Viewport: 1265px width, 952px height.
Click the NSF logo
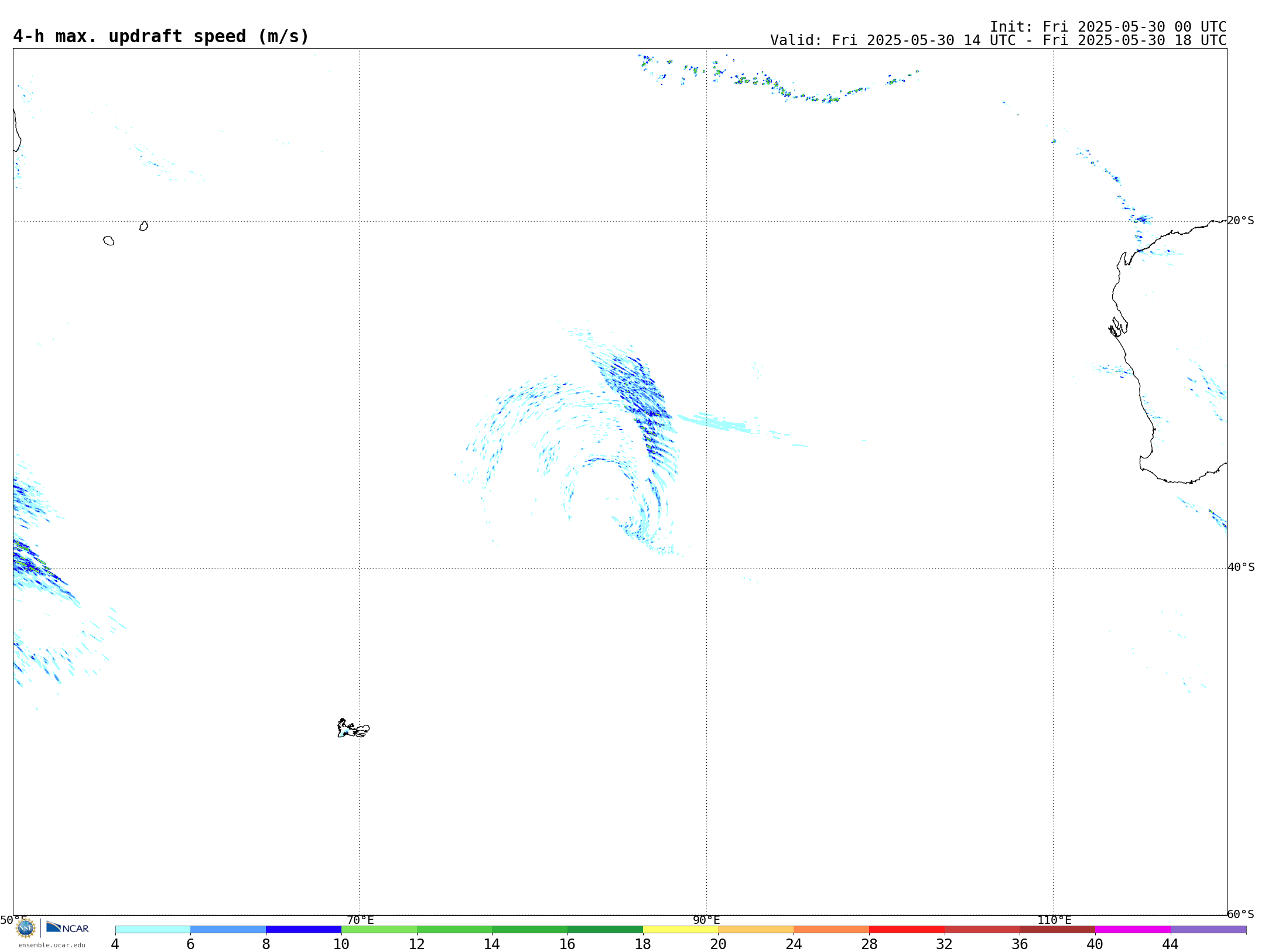coord(26,928)
